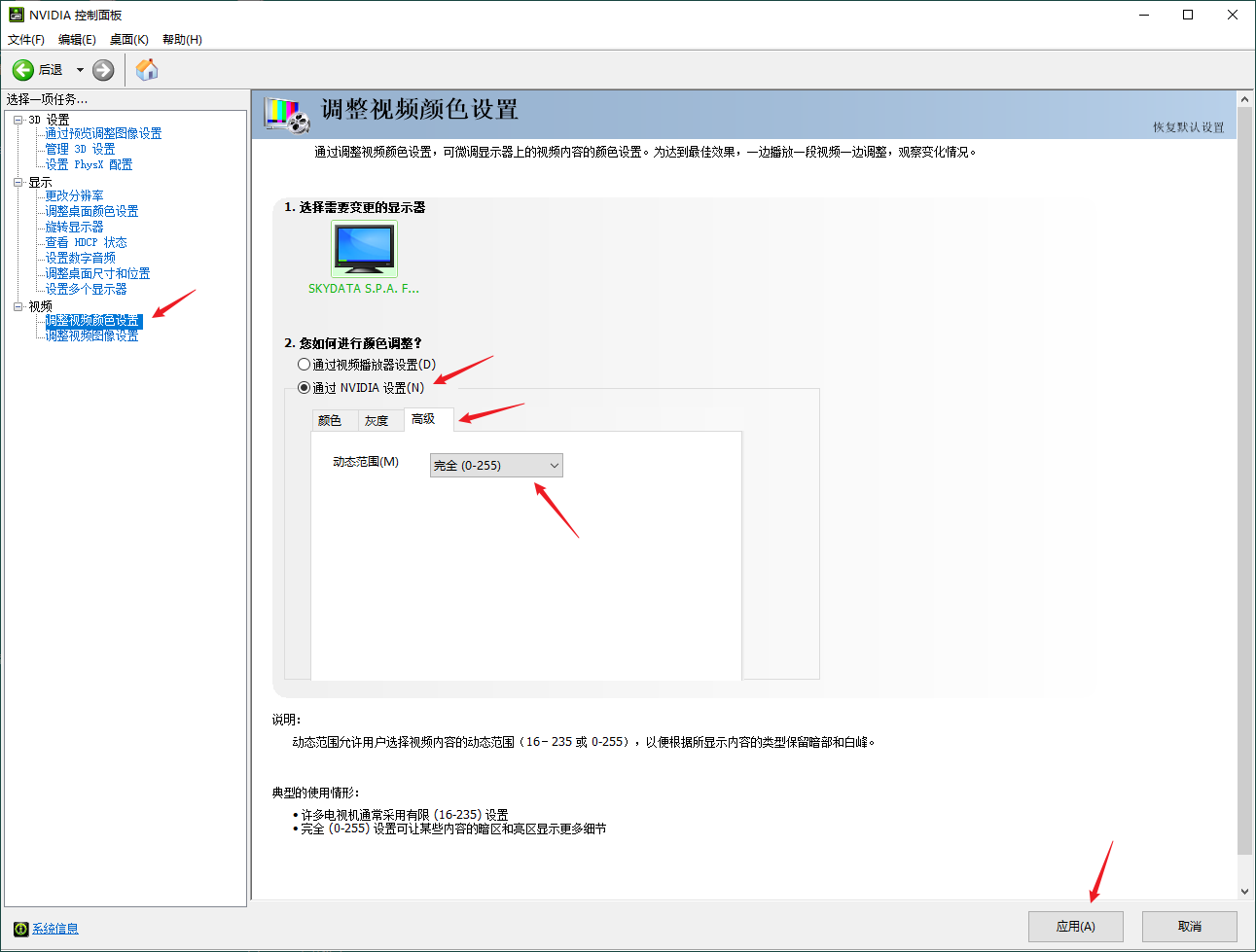Click the Forward arrow icon in toolbar
This screenshot has height=952, width=1256.
[103, 70]
